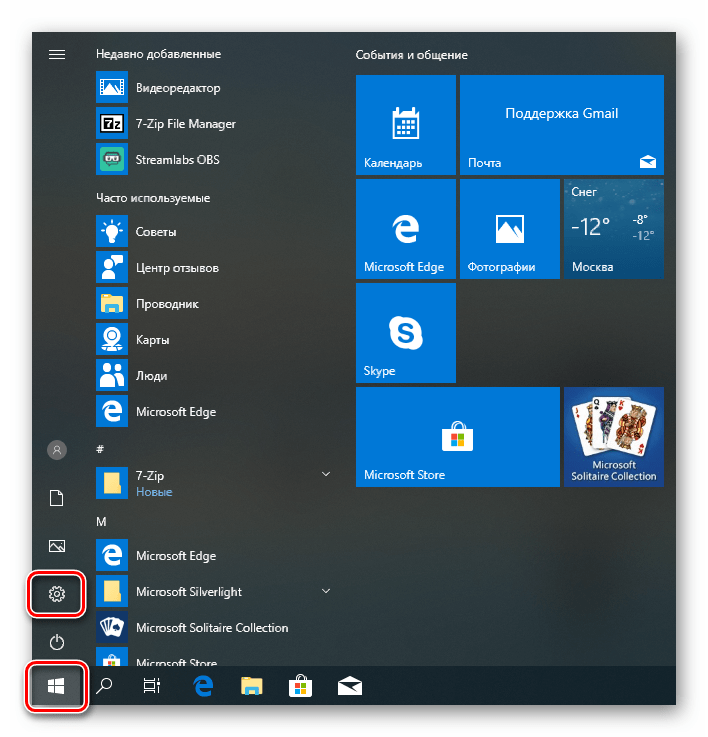Open the Documents sidebar icon
Viewport: 708px width, 737px height.
(57, 498)
